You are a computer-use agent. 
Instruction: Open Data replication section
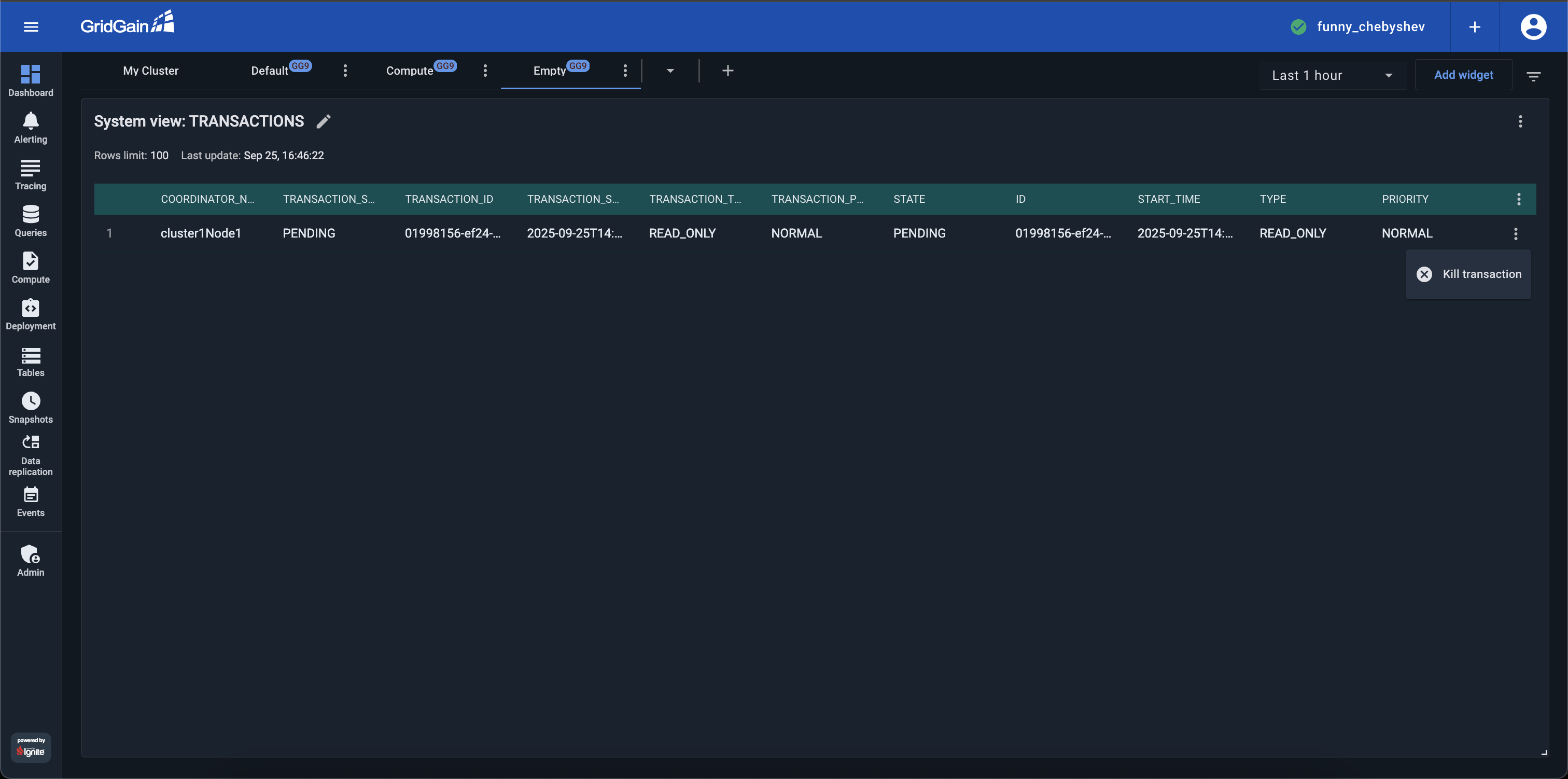[x=31, y=455]
